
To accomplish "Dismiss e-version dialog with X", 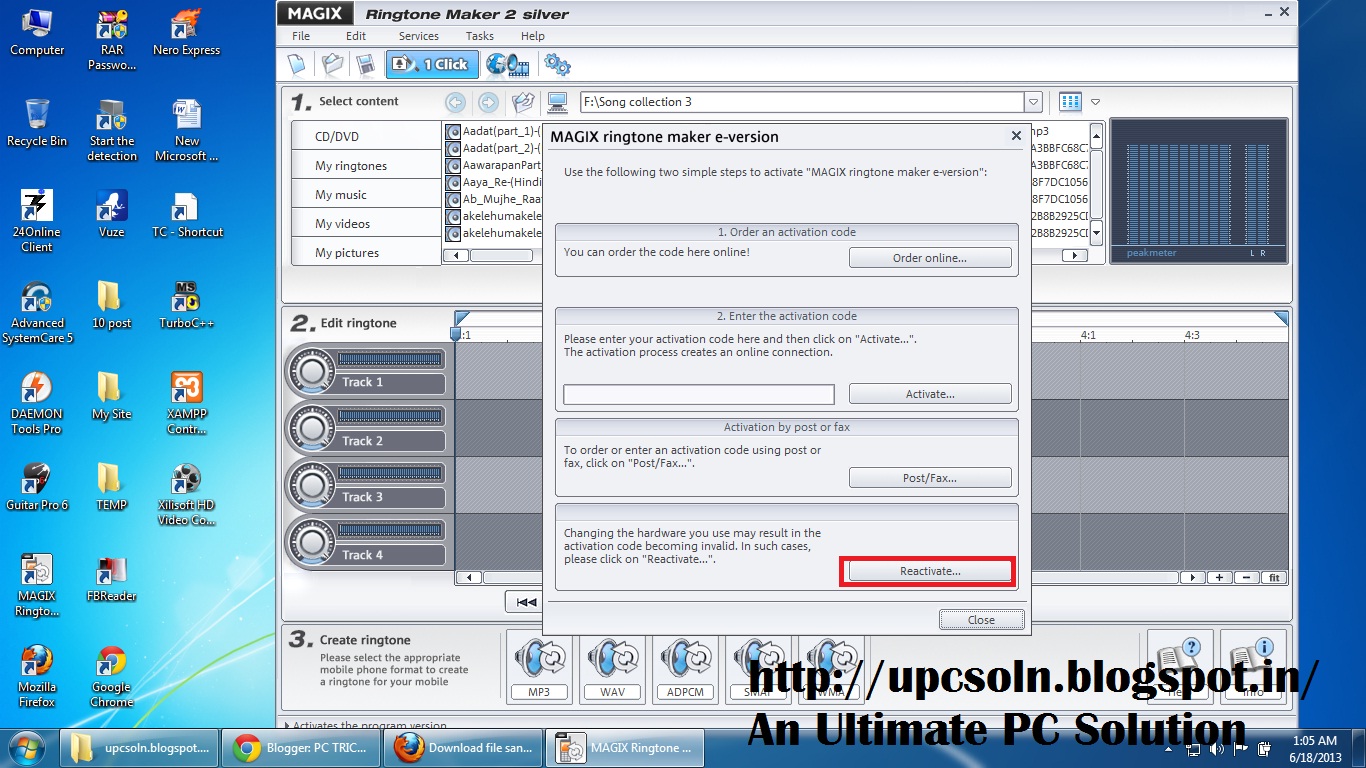I will pyautogui.click(x=1016, y=136).
